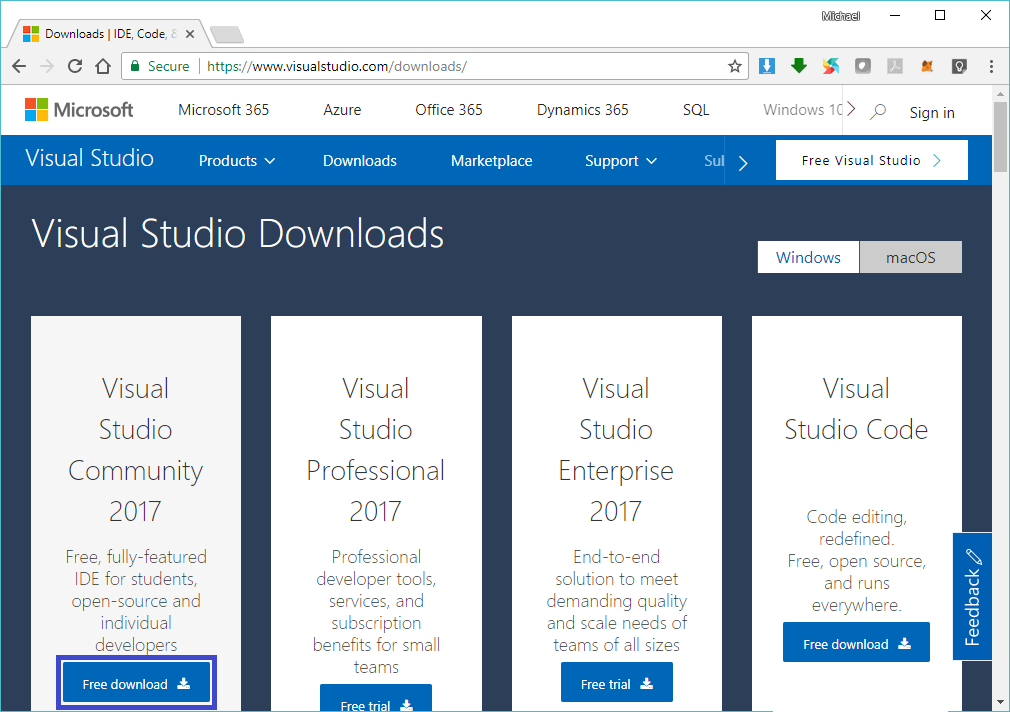Select the macOS platform tab
The height and width of the screenshot is (712, 1010).
(910, 257)
